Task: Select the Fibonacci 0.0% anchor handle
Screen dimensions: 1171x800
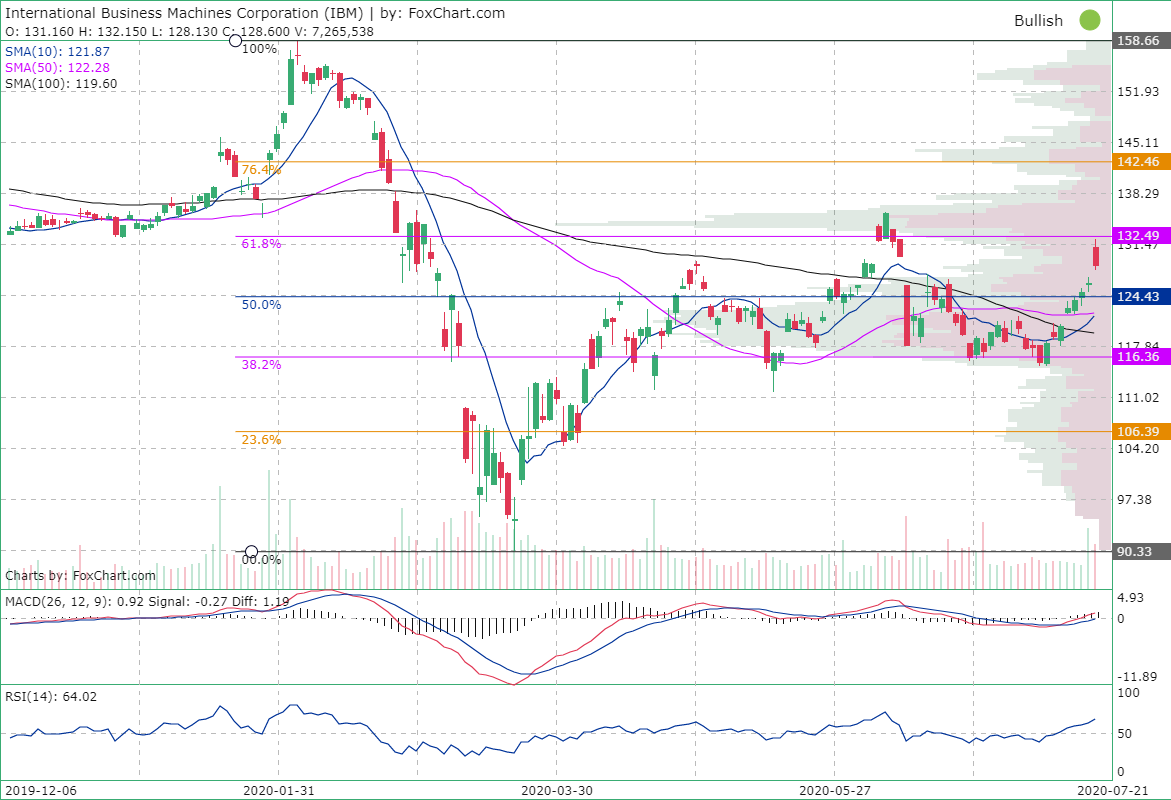Action: [252, 552]
